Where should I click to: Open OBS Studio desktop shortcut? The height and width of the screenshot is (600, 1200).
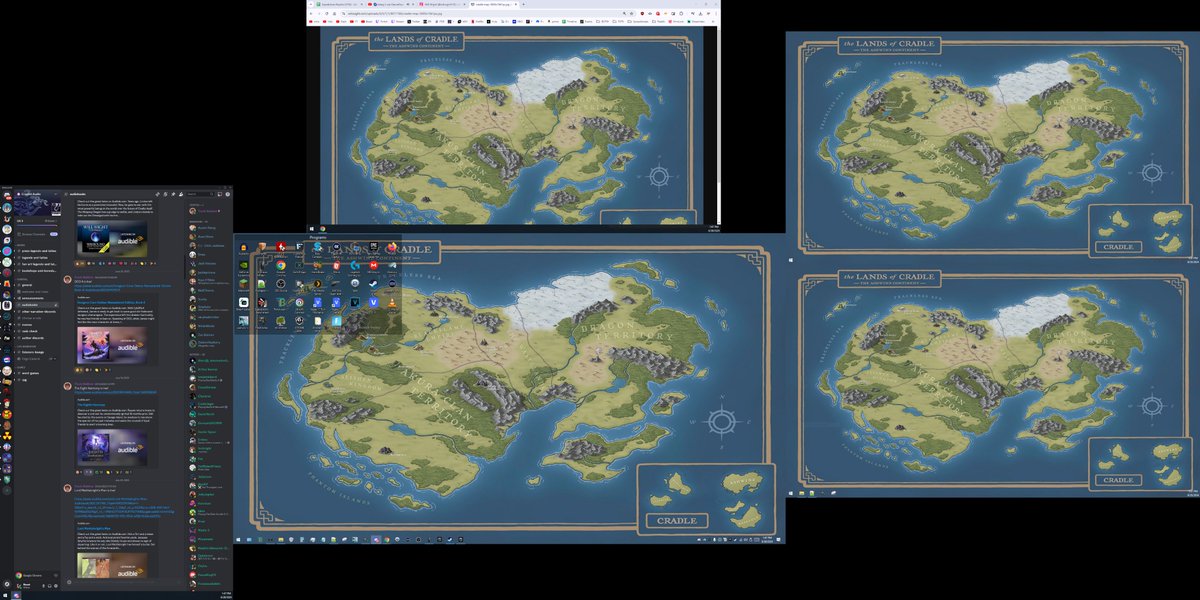(281, 284)
